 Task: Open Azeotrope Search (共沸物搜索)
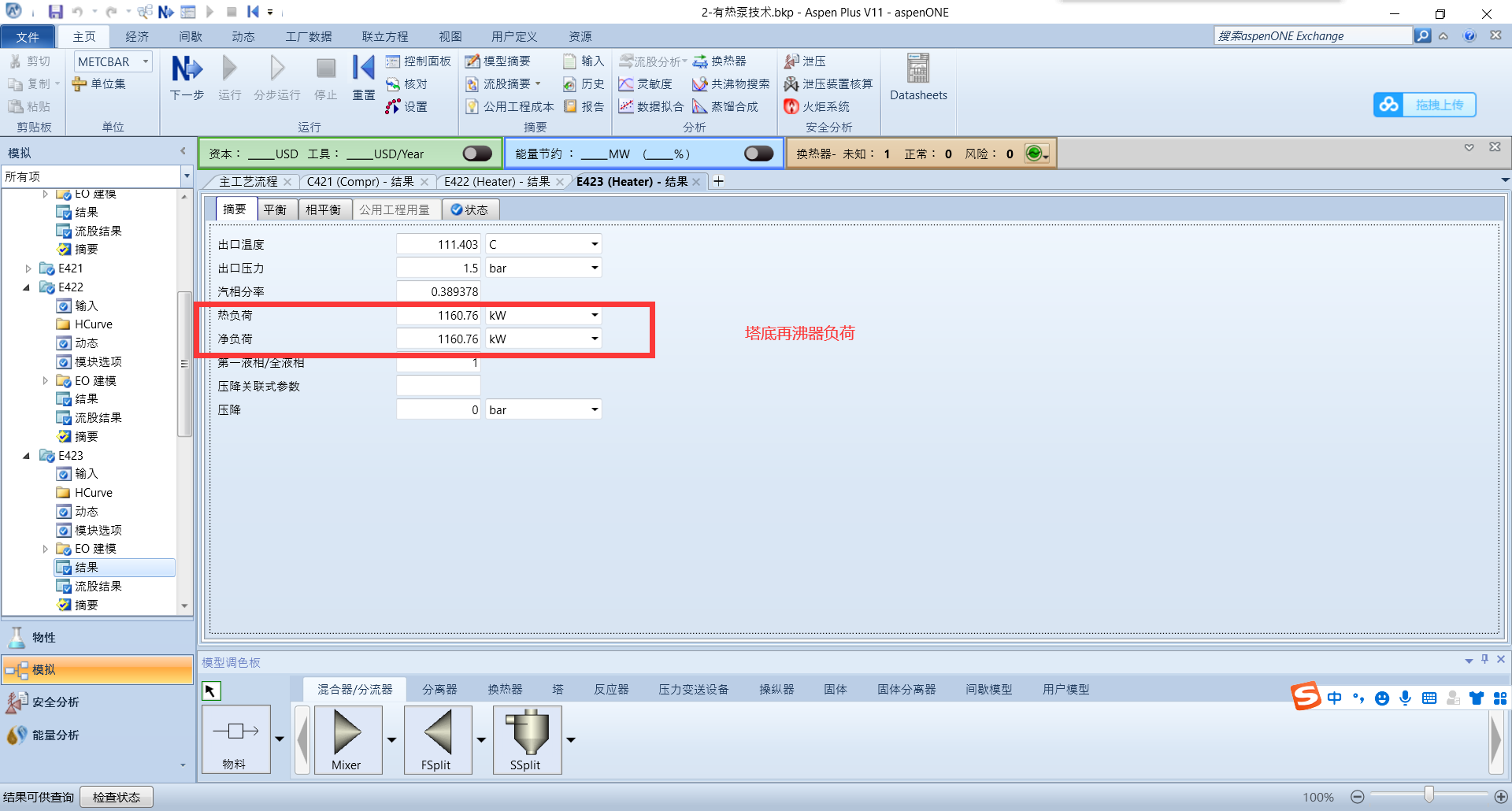731,84
